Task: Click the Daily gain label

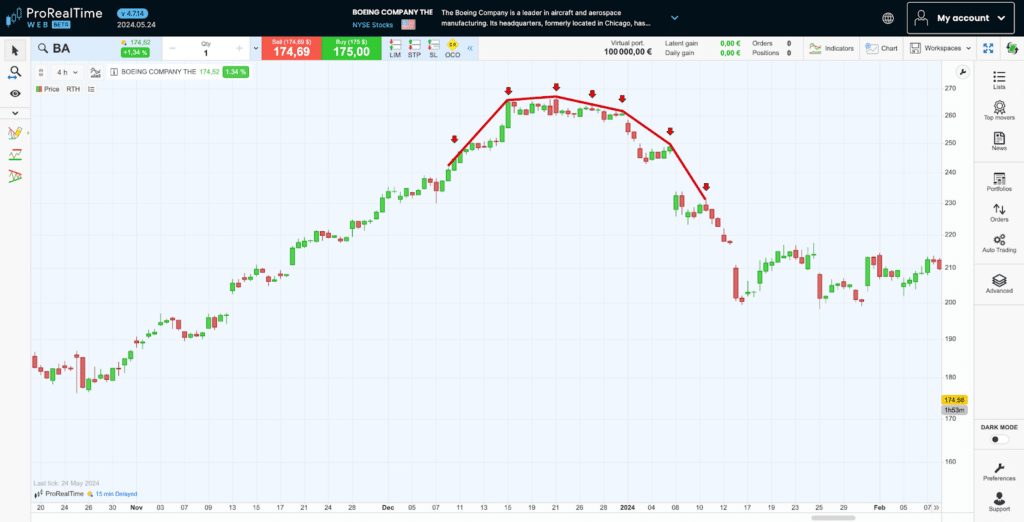Action: (680, 53)
